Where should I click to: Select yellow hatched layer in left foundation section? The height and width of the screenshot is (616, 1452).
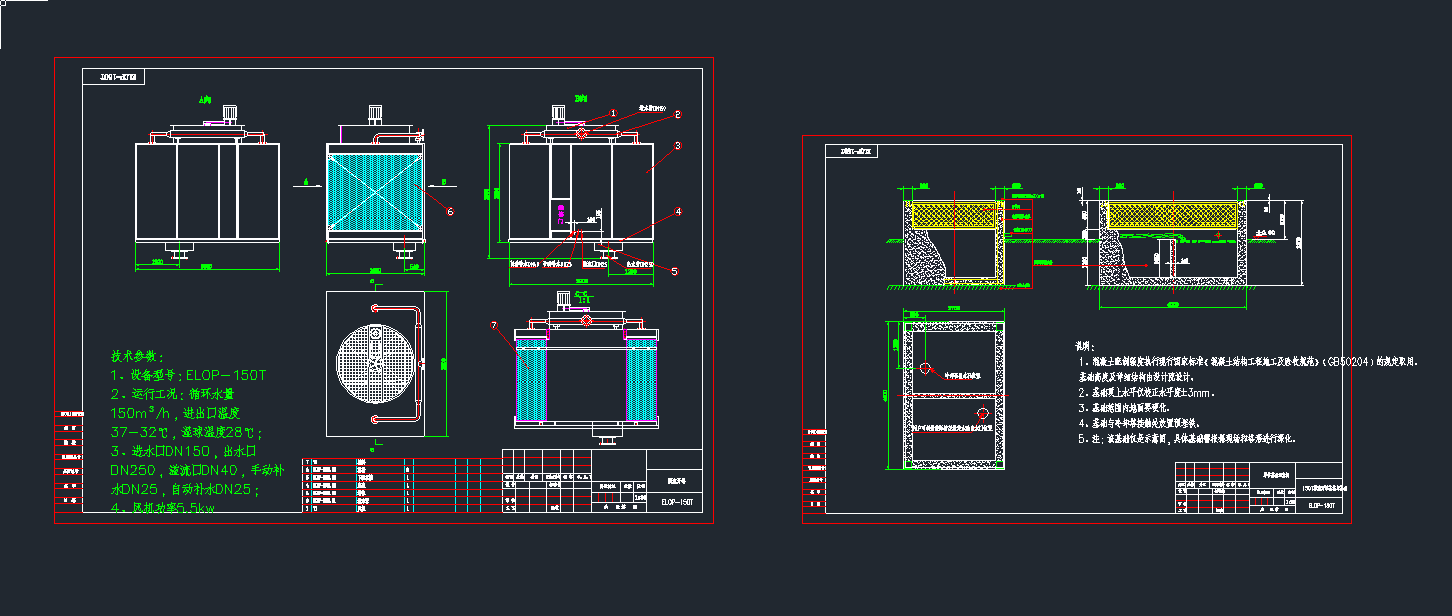tap(955, 215)
